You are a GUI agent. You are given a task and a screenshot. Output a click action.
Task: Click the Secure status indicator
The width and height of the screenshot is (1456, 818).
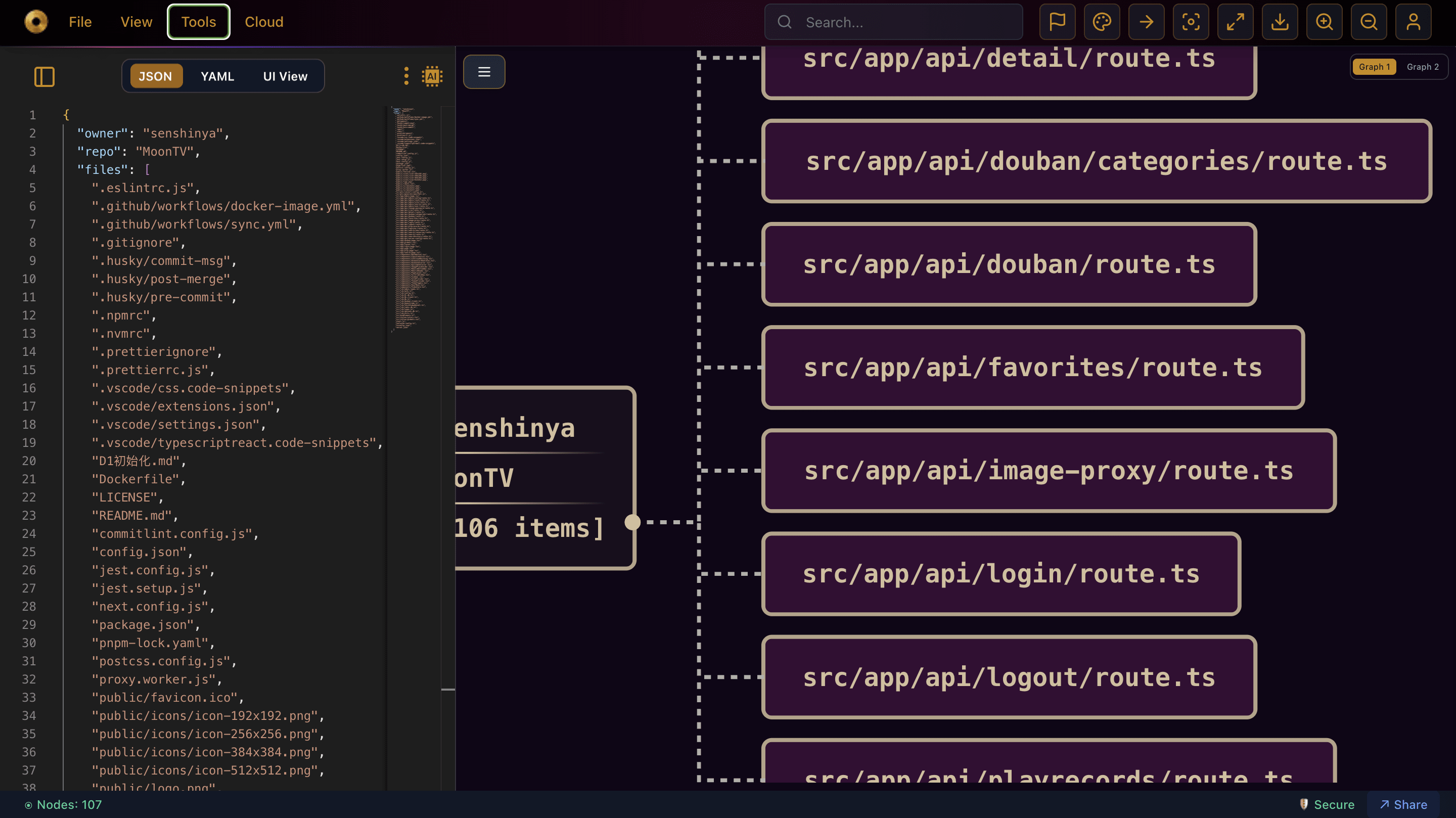pyautogui.click(x=1327, y=804)
